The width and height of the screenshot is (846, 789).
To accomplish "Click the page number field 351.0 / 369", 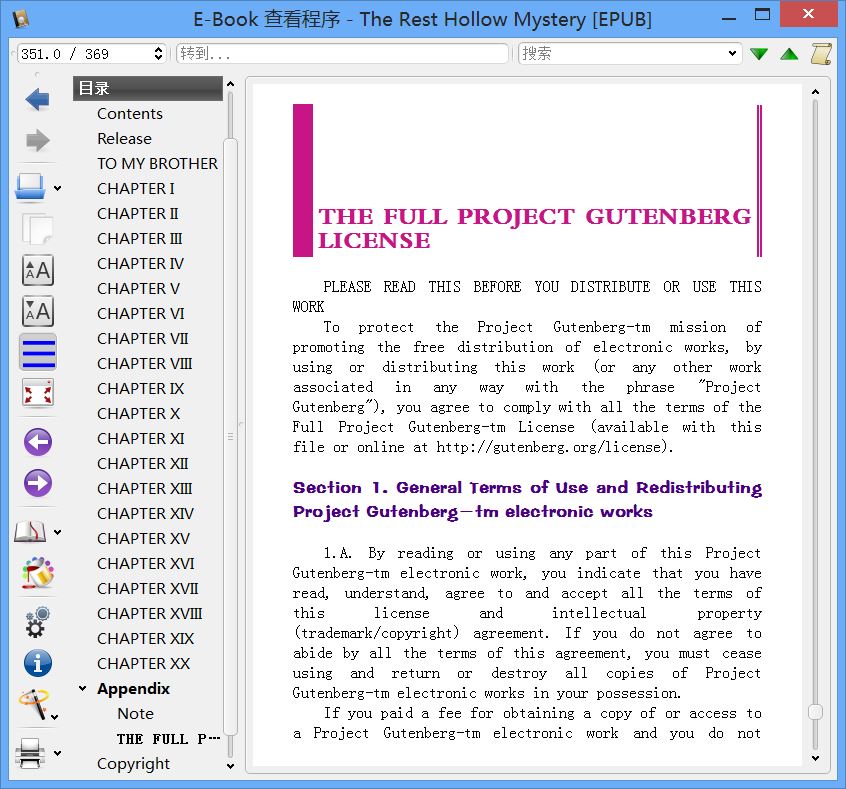I will [x=85, y=53].
